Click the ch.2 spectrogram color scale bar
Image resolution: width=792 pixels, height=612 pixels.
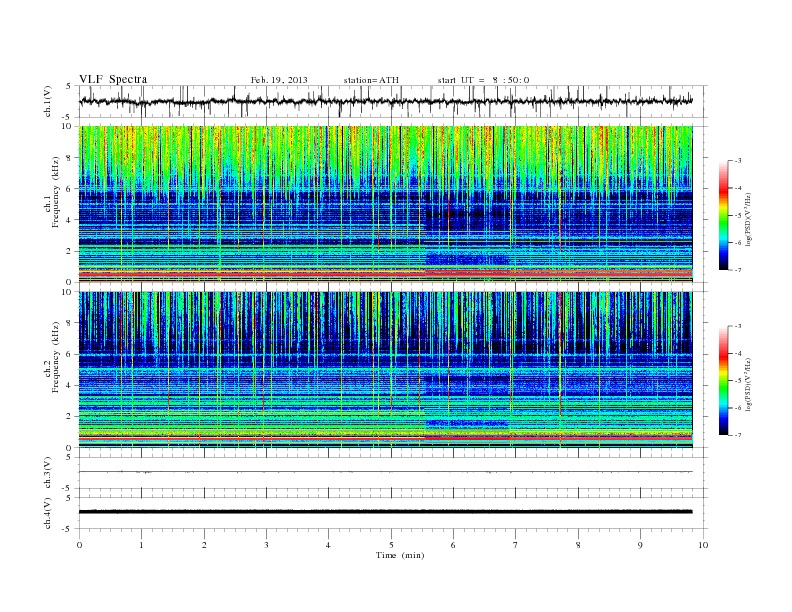coord(723,380)
